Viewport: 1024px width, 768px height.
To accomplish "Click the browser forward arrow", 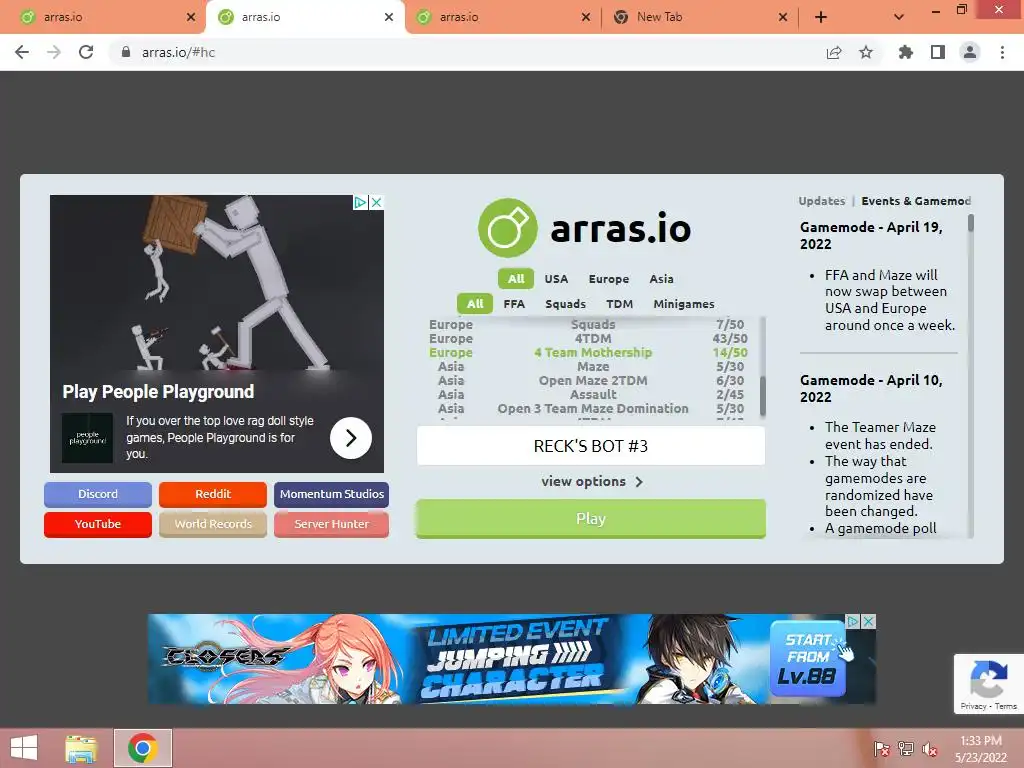I will pos(54,52).
